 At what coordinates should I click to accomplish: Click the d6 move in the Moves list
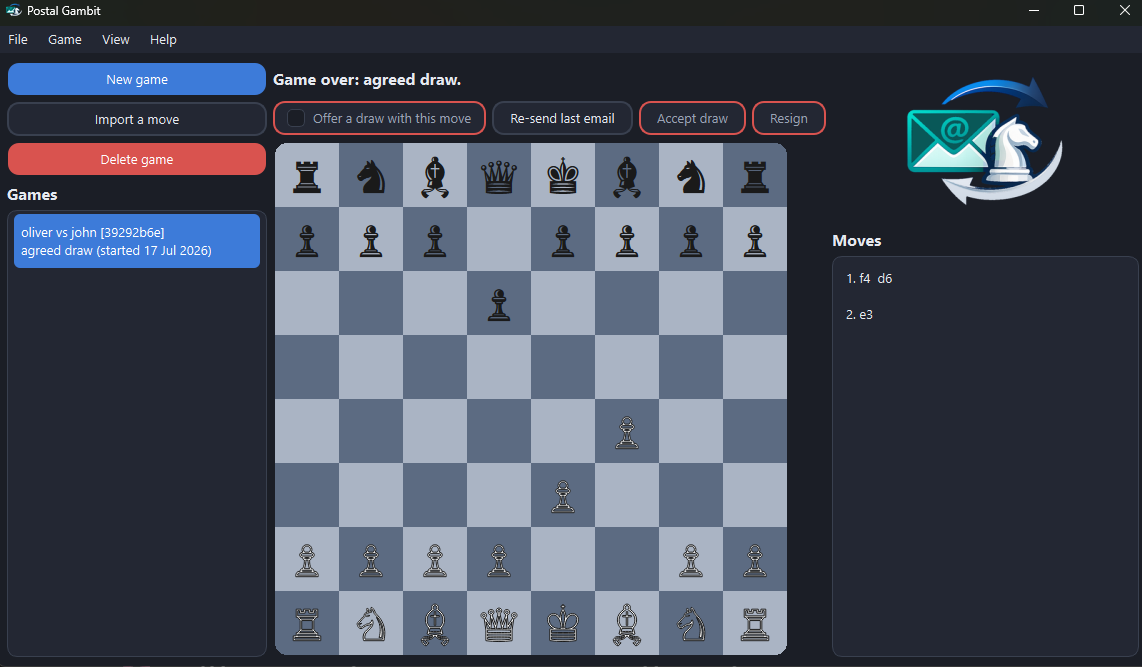[x=885, y=278]
